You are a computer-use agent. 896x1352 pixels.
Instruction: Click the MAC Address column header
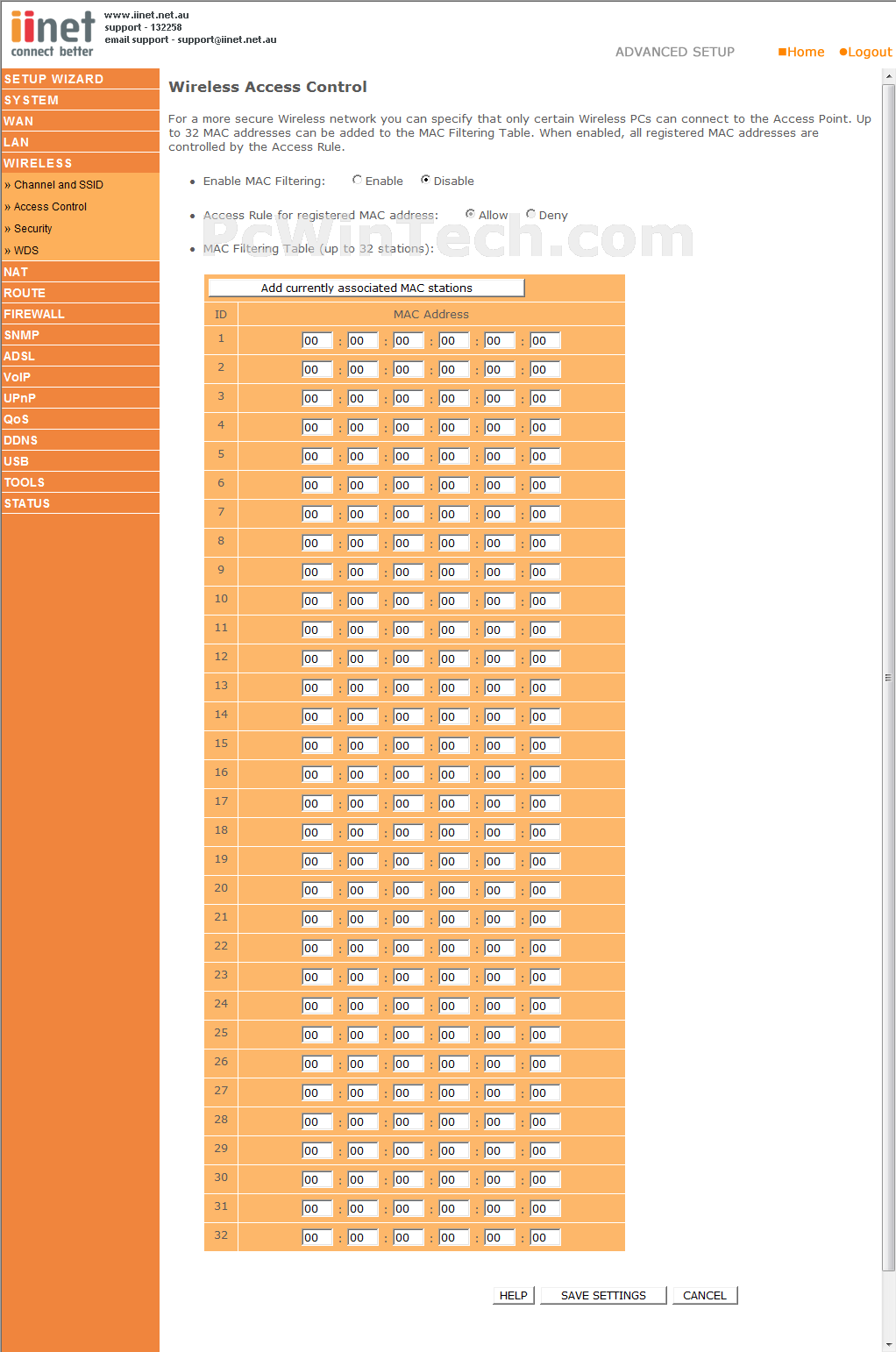[431, 314]
